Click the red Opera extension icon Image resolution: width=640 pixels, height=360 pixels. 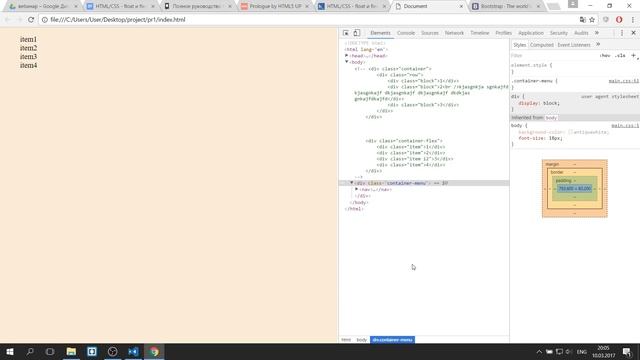pyautogui.click(x=619, y=20)
